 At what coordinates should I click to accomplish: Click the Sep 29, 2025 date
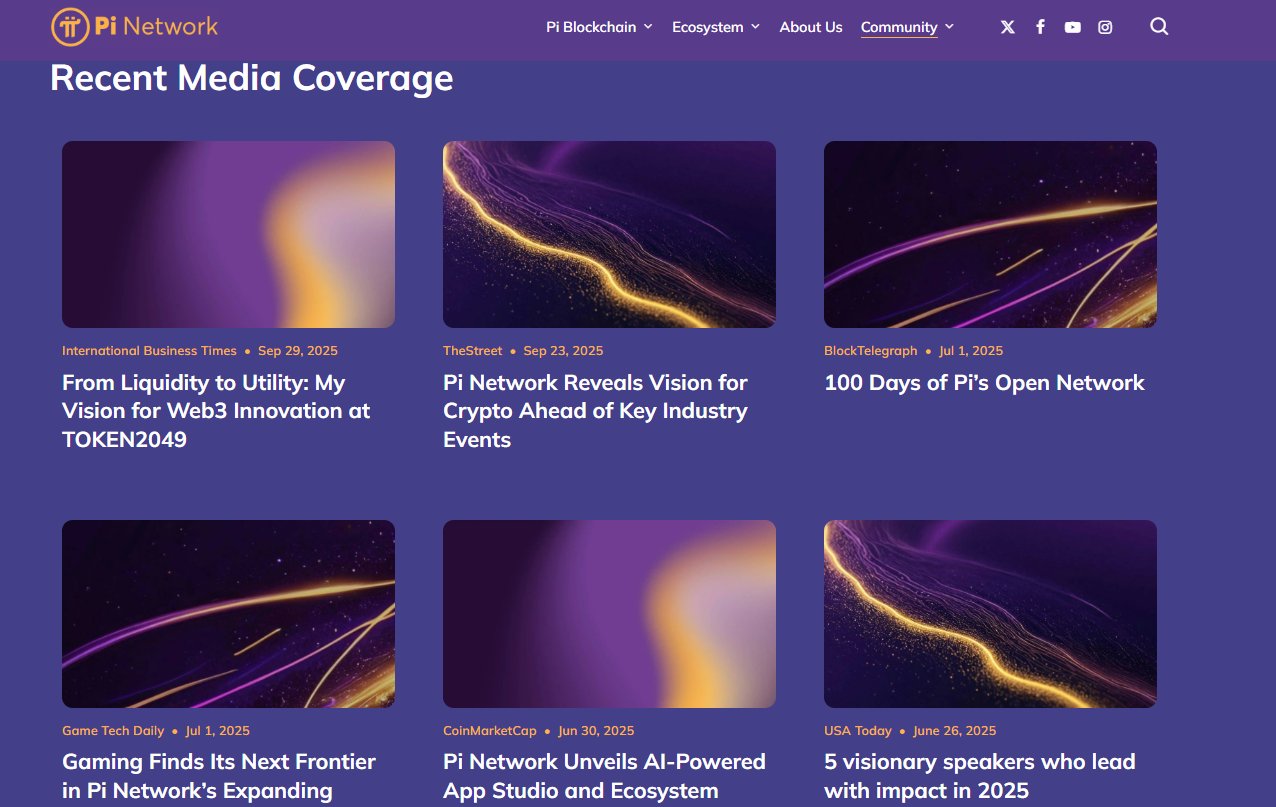coord(298,351)
